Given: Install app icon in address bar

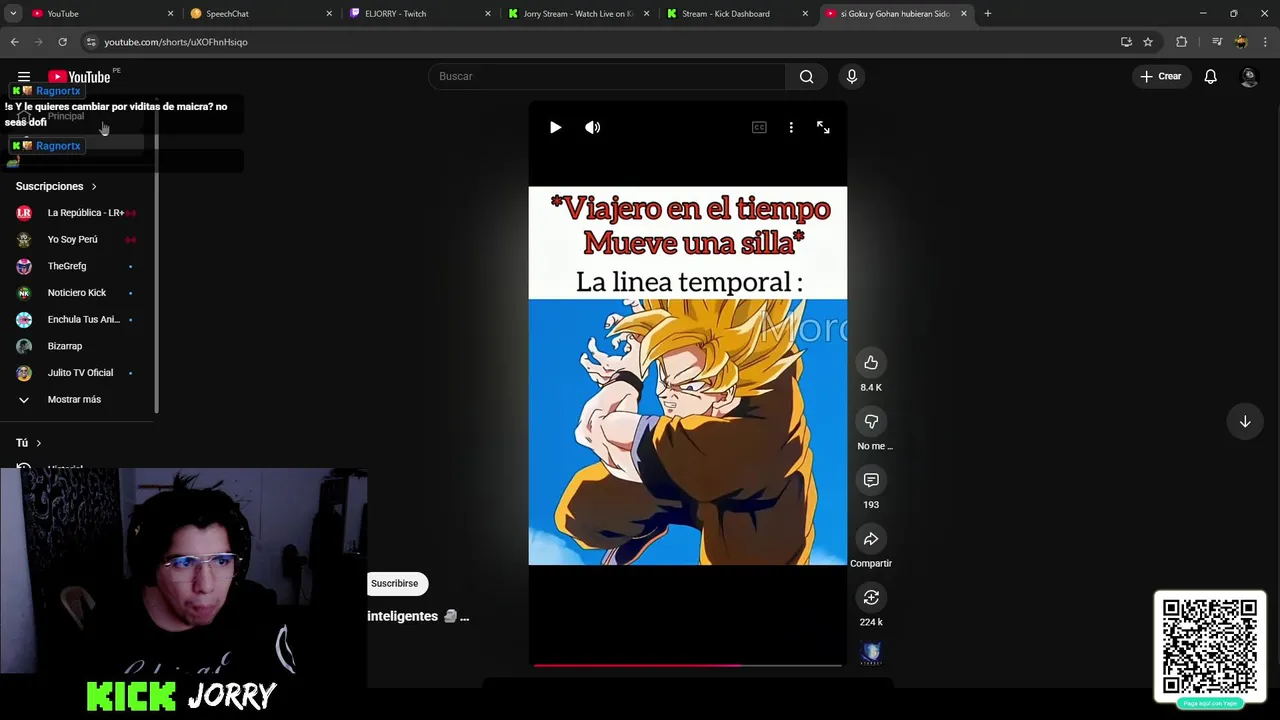Looking at the screenshot, I should tap(1126, 42).
